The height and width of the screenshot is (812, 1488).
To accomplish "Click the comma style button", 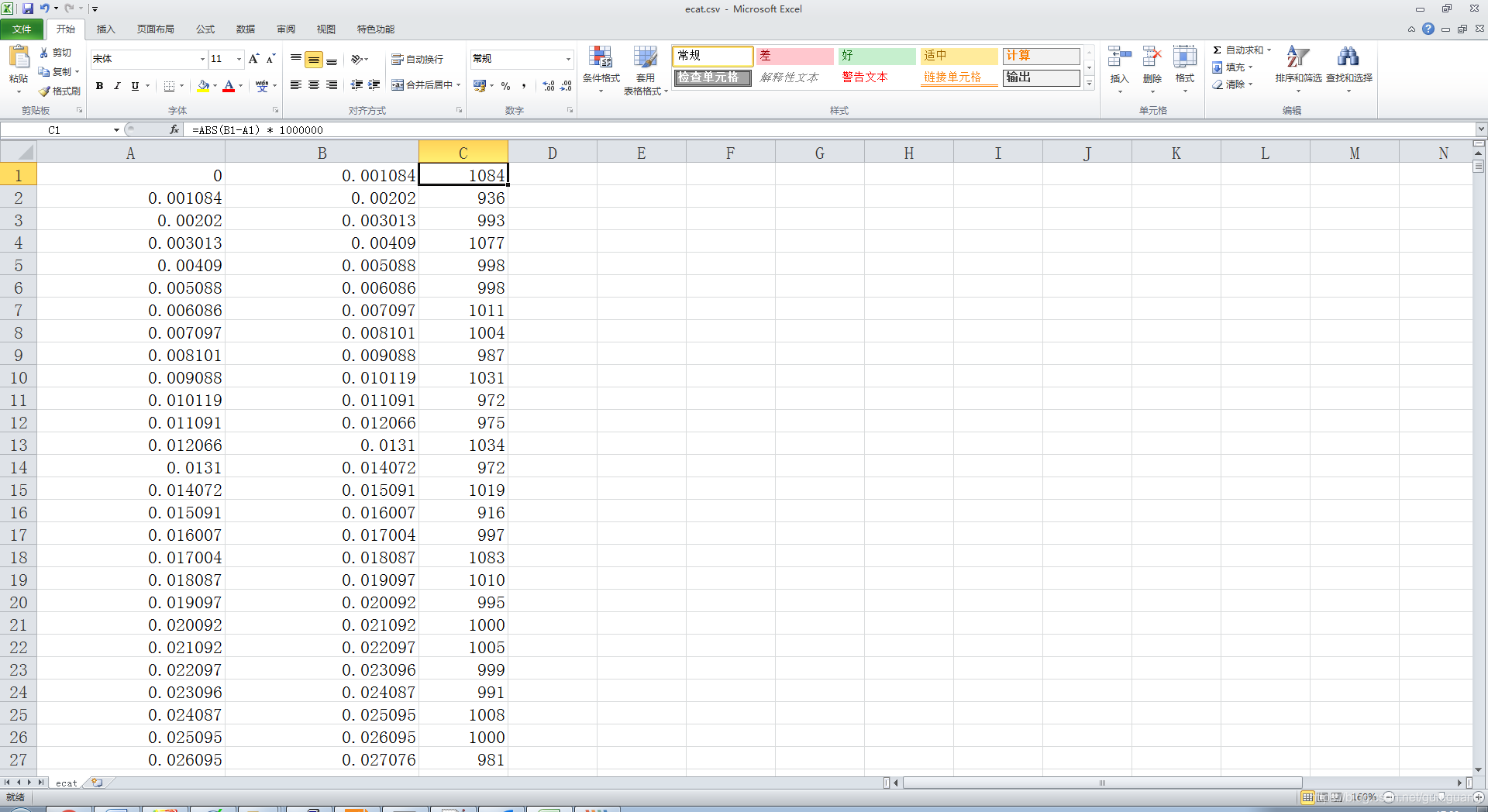I will [524, 86].
